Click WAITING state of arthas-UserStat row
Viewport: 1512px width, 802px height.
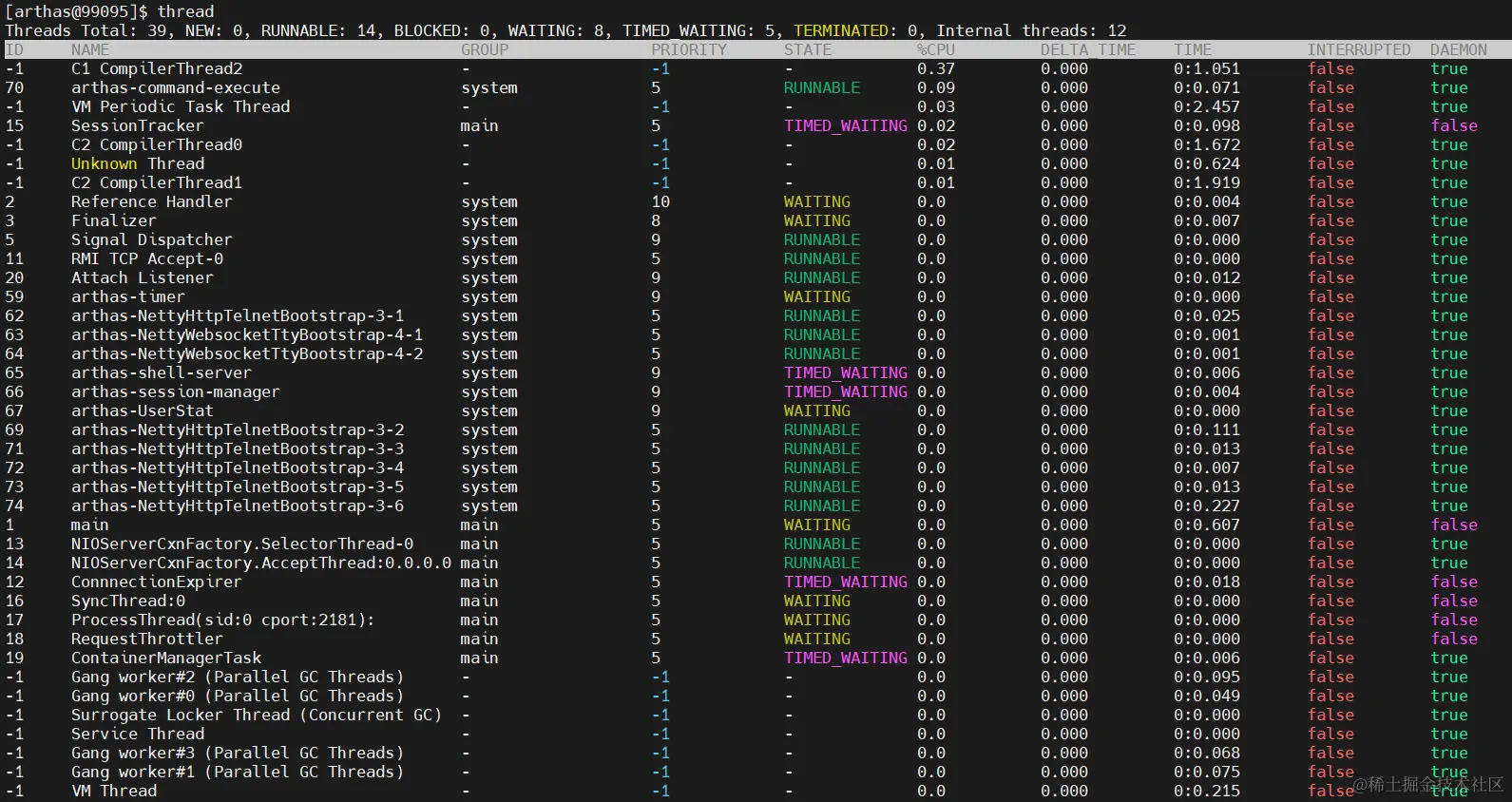(x=817, y=411)
